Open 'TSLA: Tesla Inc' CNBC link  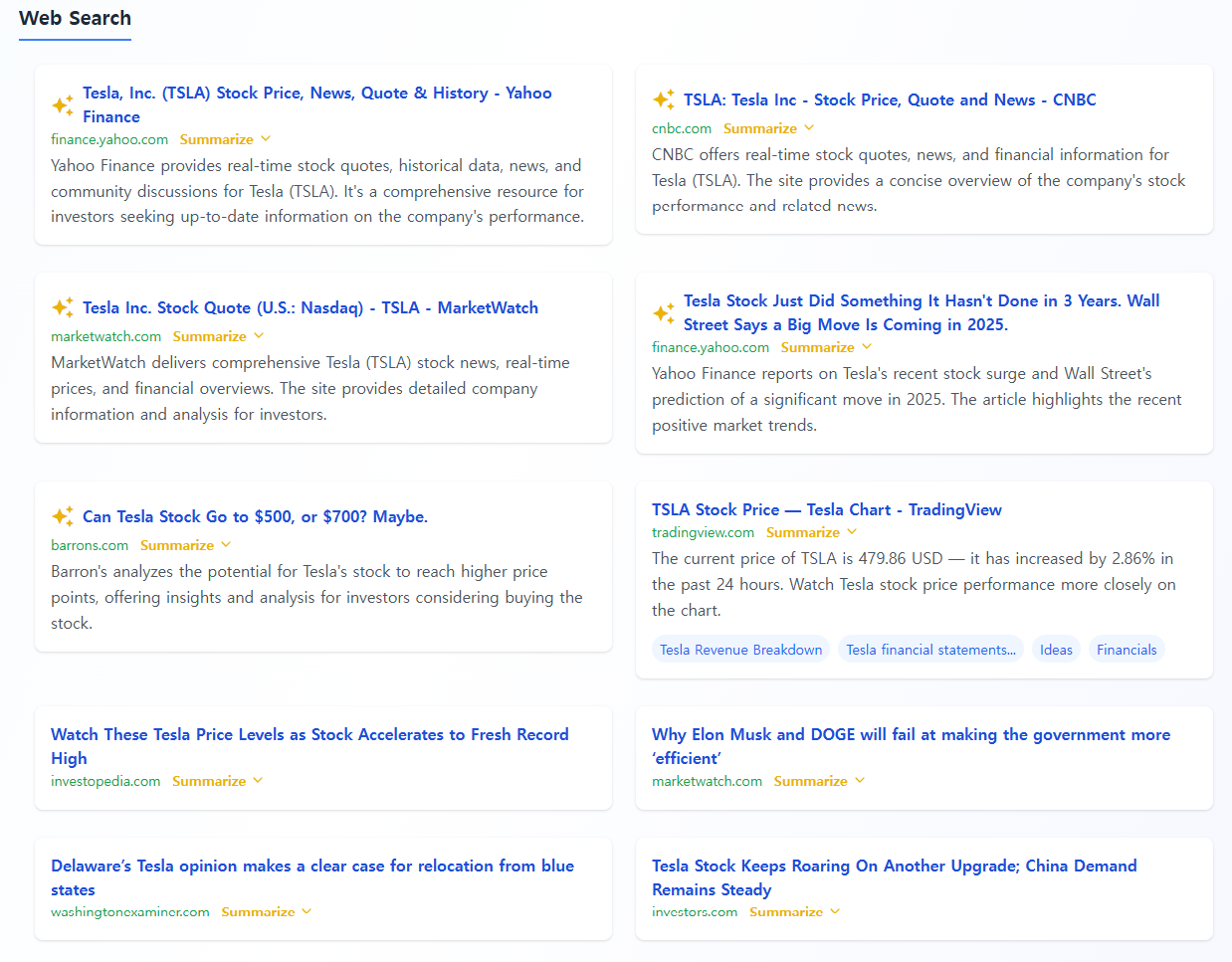(x=890, y=99)
